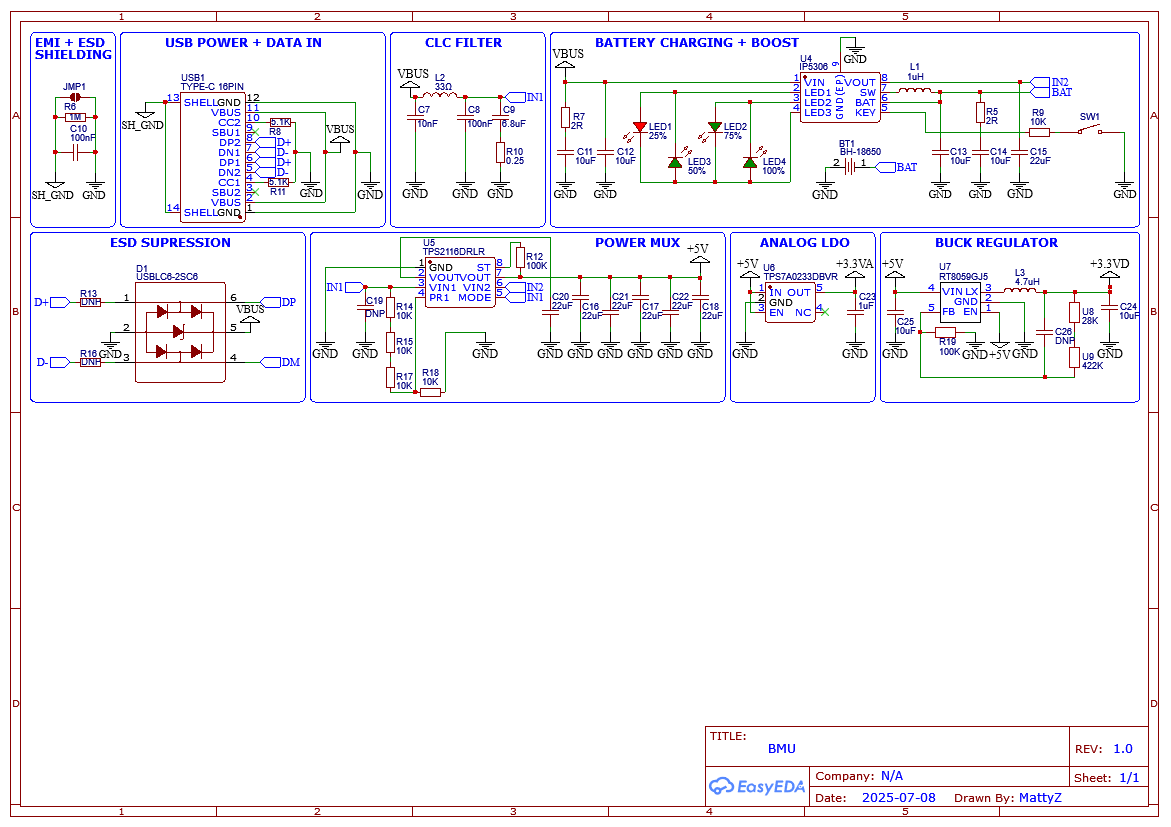Screen dimensions: 1171x827
Task: Click the green LED2 75% diode symbol
Action: click(715, 127)
